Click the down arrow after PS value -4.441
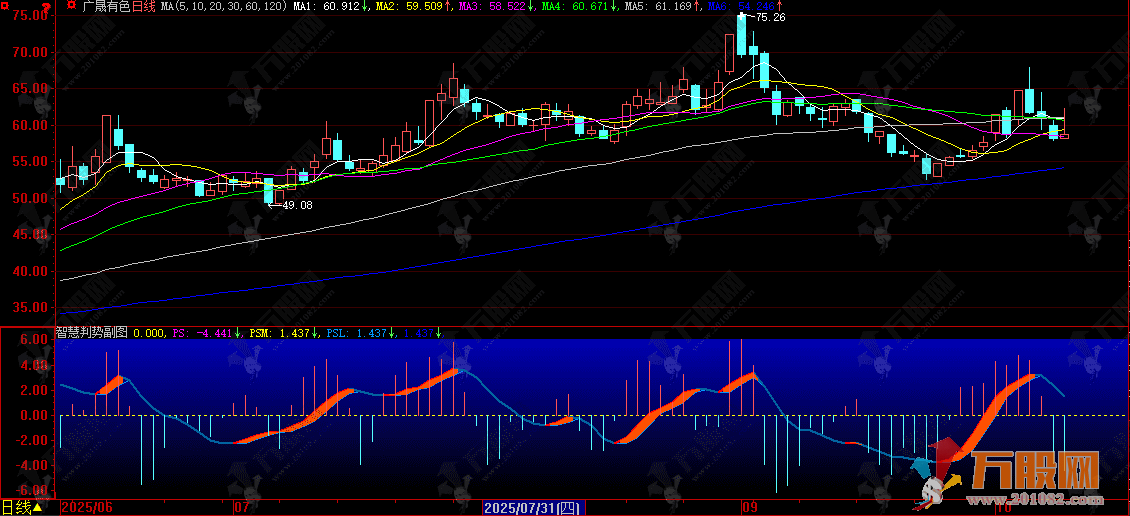Screen dimensions: 1130x516 pyautogui.click(x=238, y=333)
